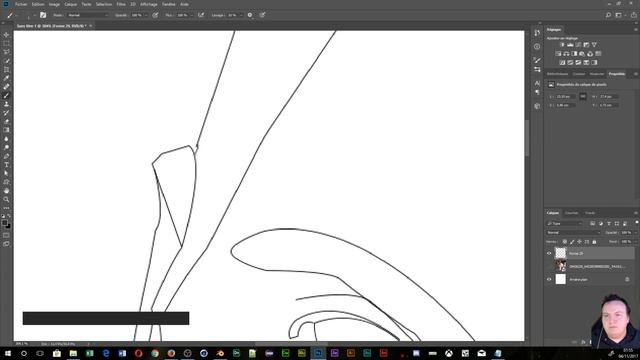Open the layer Fond dropdown arrow

coord(635,242)
